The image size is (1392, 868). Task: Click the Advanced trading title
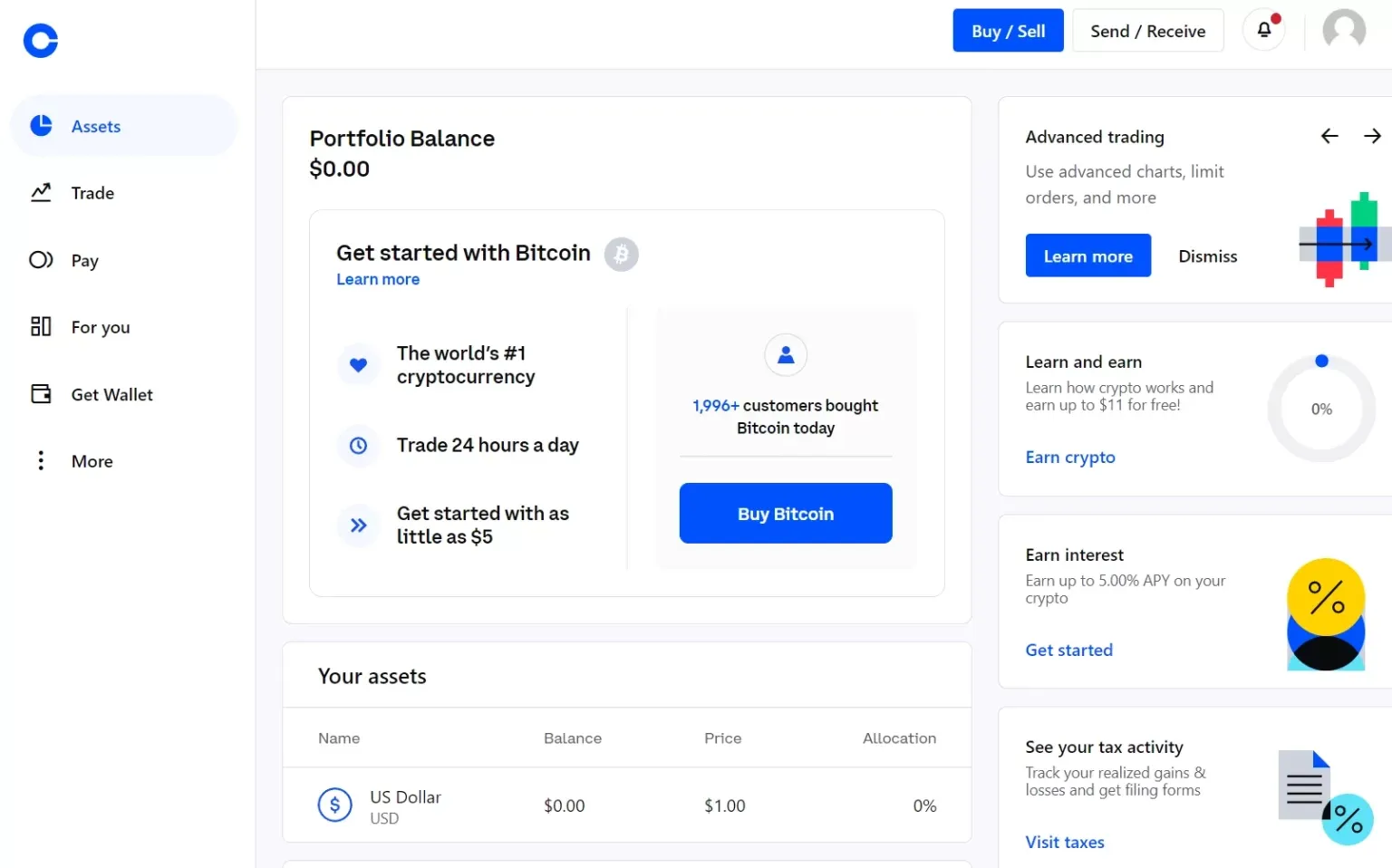tap(1094, 137)
